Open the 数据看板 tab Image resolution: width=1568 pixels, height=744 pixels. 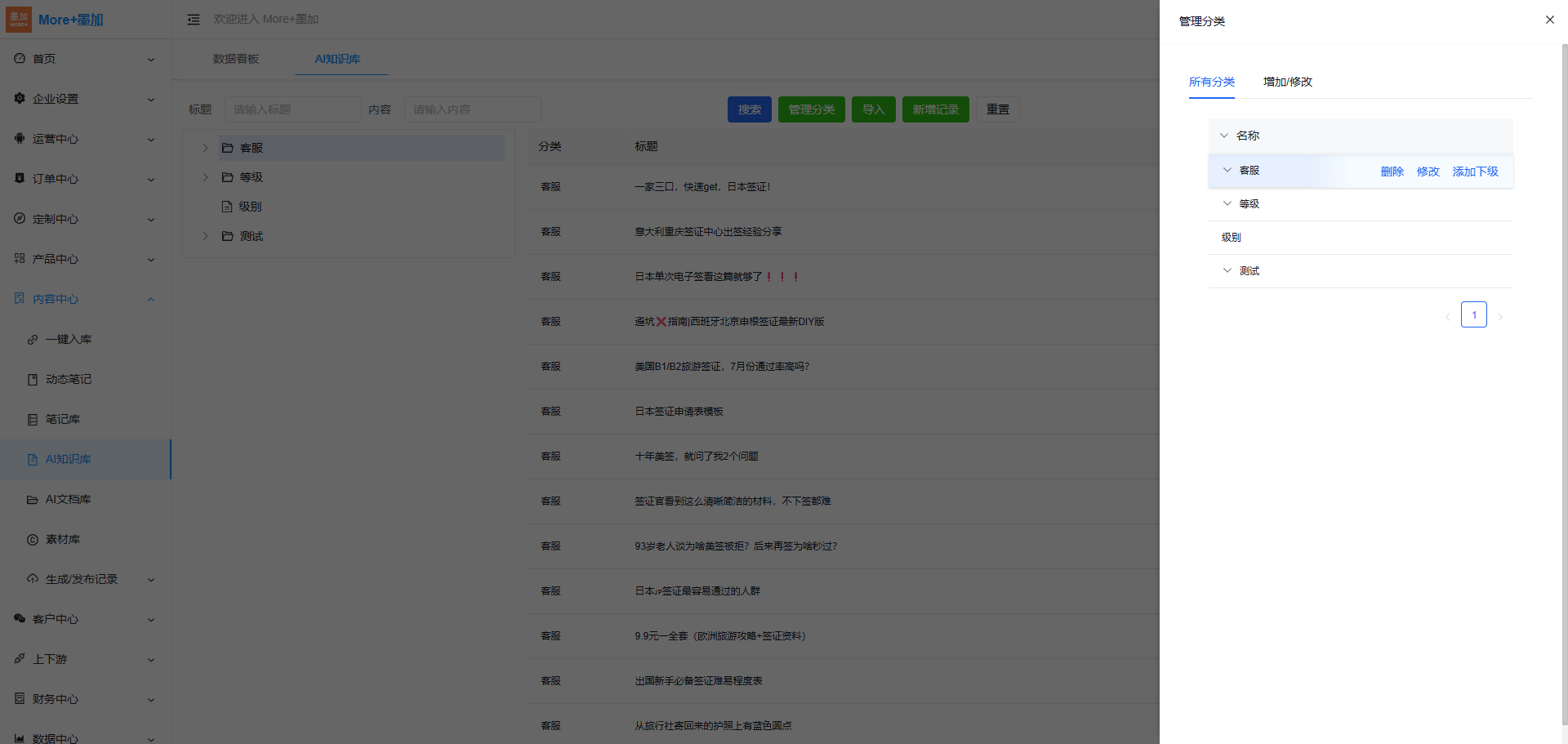coord(236,59)
